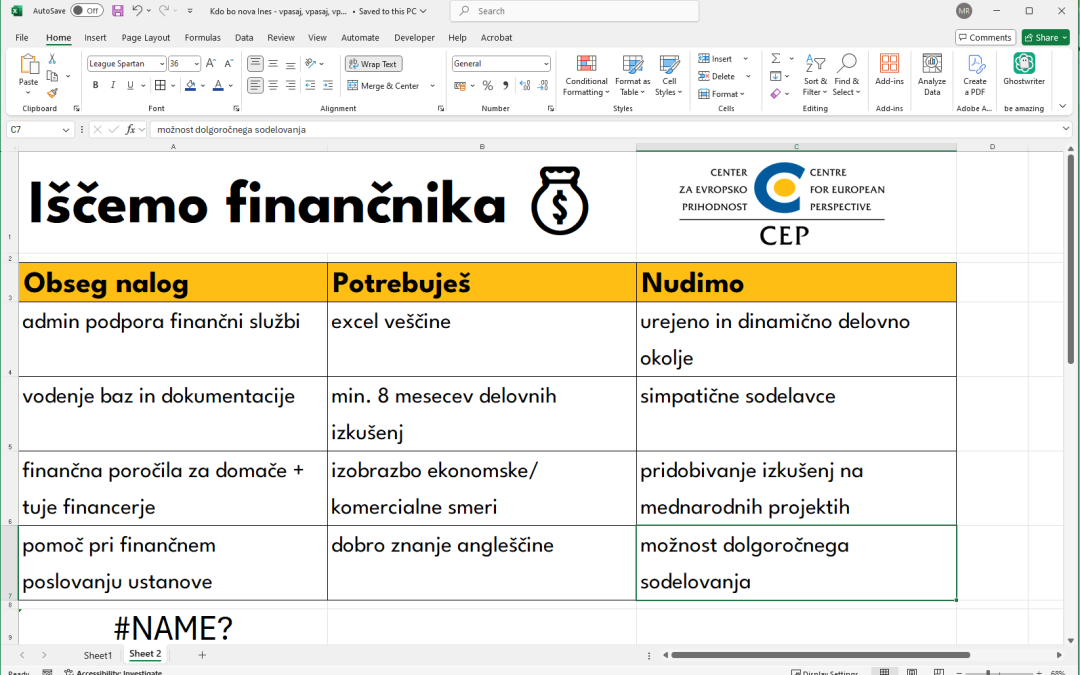Viewport: 1080px width, 675px height.
Task: Open the Formulas ribbon tab
Action: 202,38
